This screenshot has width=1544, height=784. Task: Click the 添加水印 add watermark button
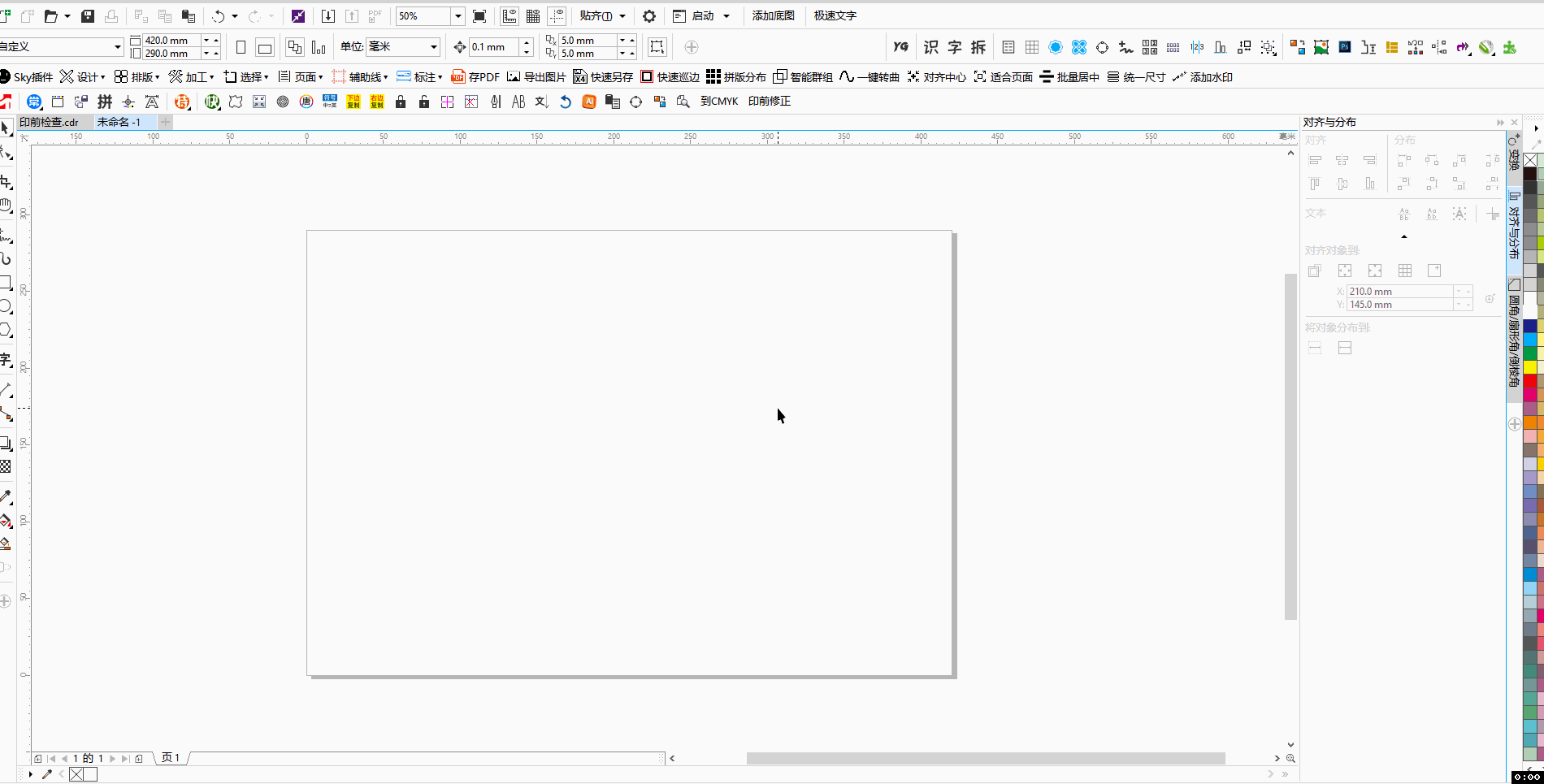point(1203,77)
